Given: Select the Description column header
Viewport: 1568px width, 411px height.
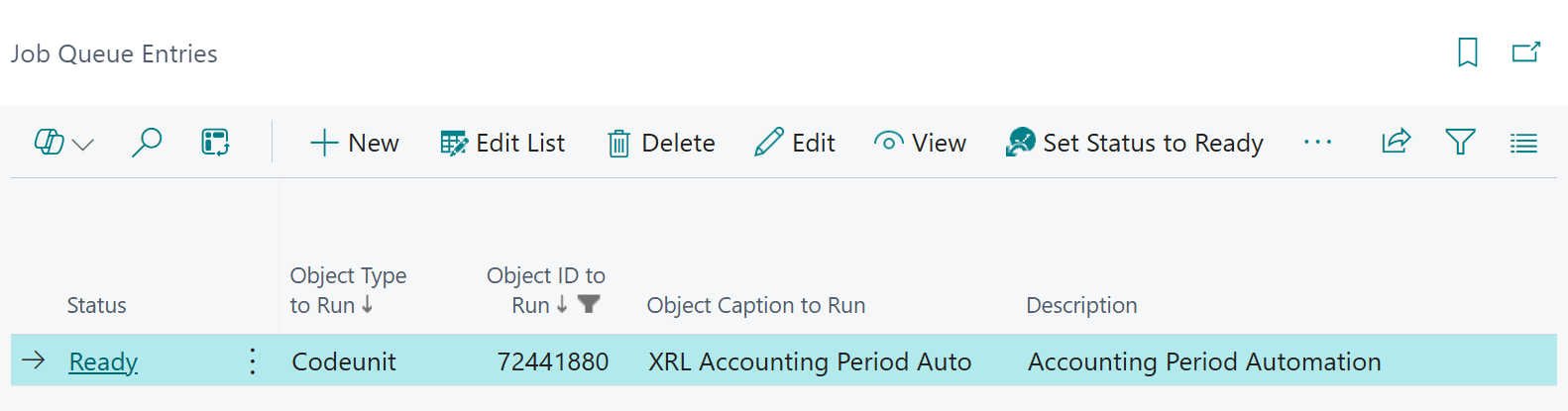Looking at the screenshot, I should [1081, 305].
